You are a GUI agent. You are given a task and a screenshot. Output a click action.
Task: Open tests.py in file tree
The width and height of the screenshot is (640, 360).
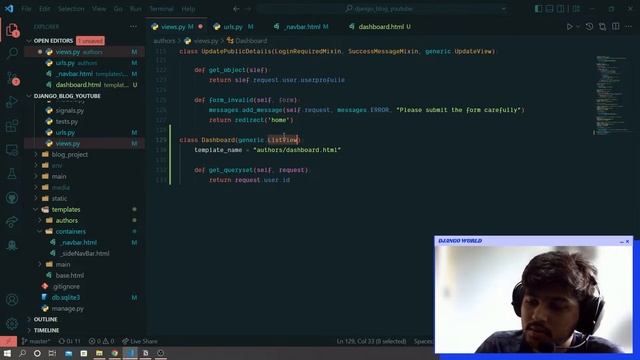67,122
